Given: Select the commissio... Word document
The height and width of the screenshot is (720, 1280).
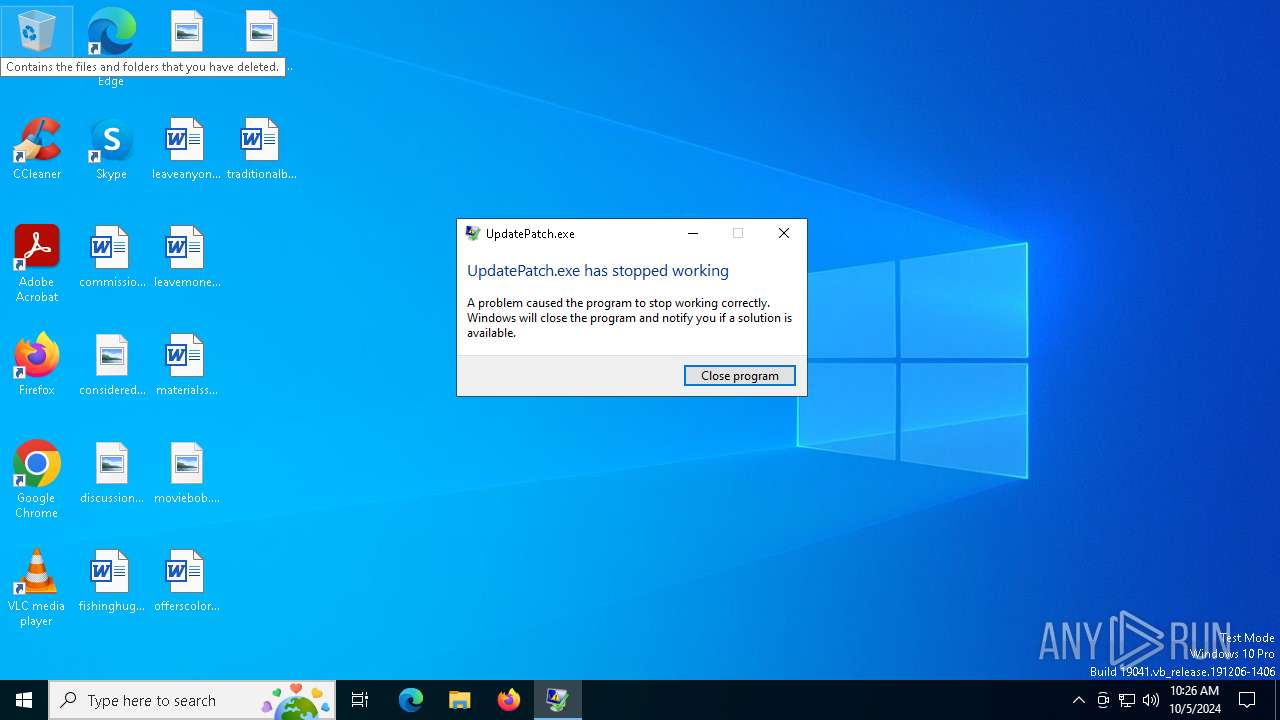Looking at the screenshot, I should click(x=111, y=257).
